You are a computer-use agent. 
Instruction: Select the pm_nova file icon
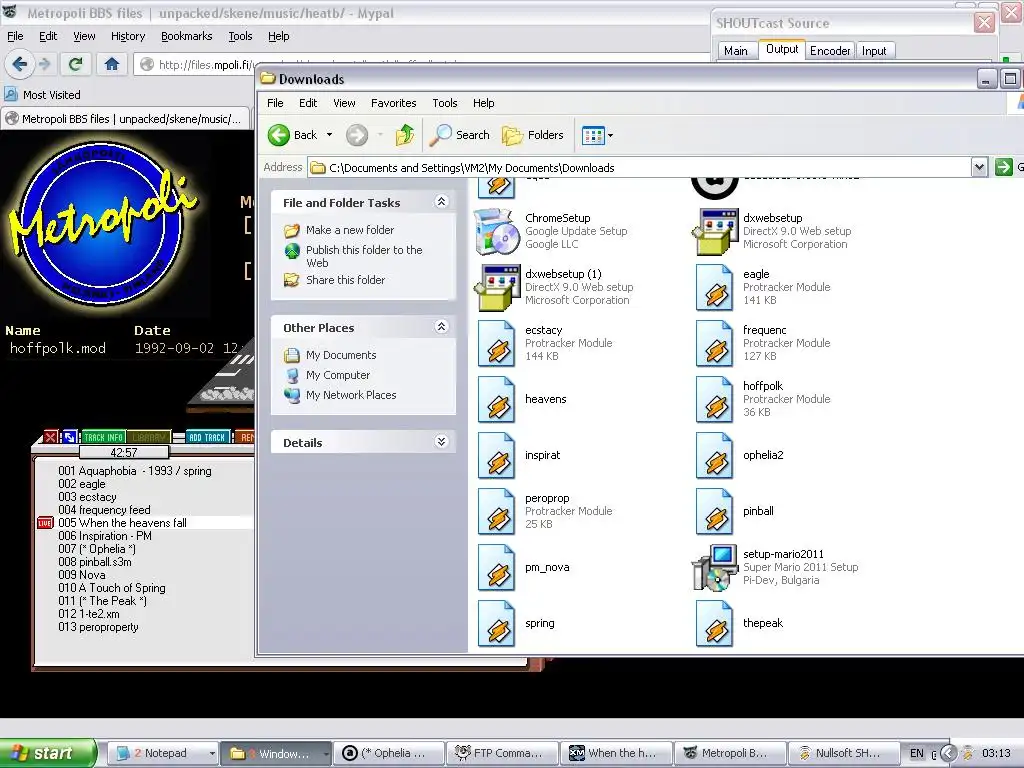[x=496, y=568]
